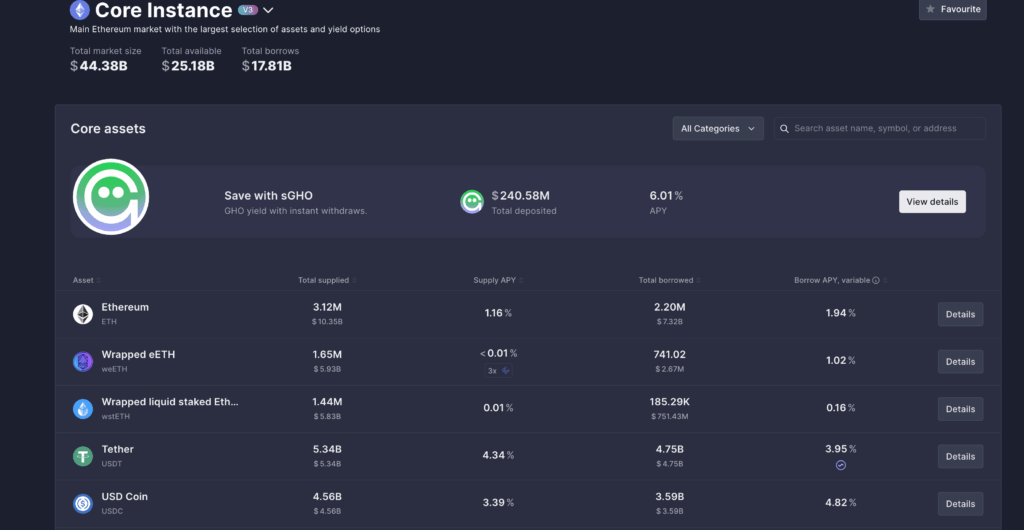Click the Wrapped eETH asset name
Image resolution: width=1024 pixels, height=530 pixels.
(138, 354)
